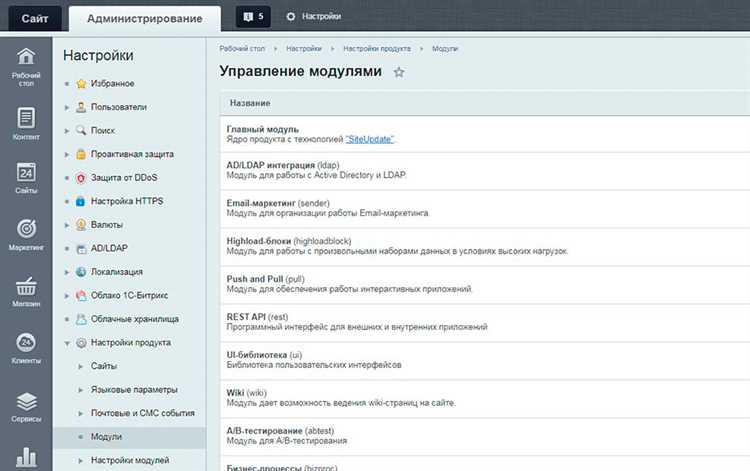Click the UI-библиотека (ui) row

(485, 360)
